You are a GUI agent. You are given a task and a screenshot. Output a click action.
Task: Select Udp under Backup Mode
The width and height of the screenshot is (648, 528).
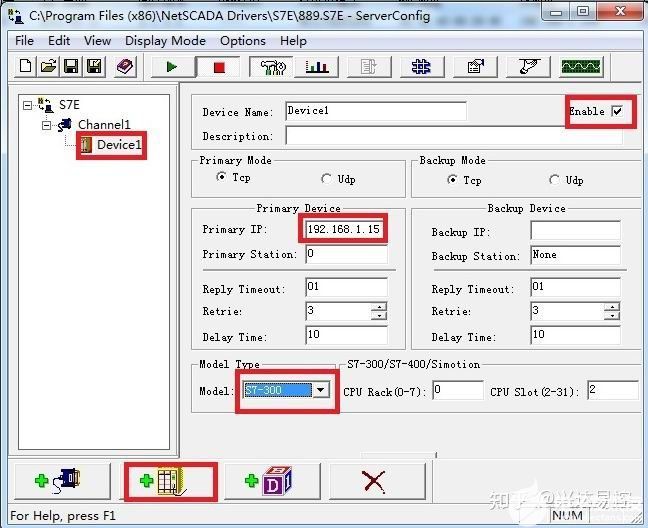(554, 180)
